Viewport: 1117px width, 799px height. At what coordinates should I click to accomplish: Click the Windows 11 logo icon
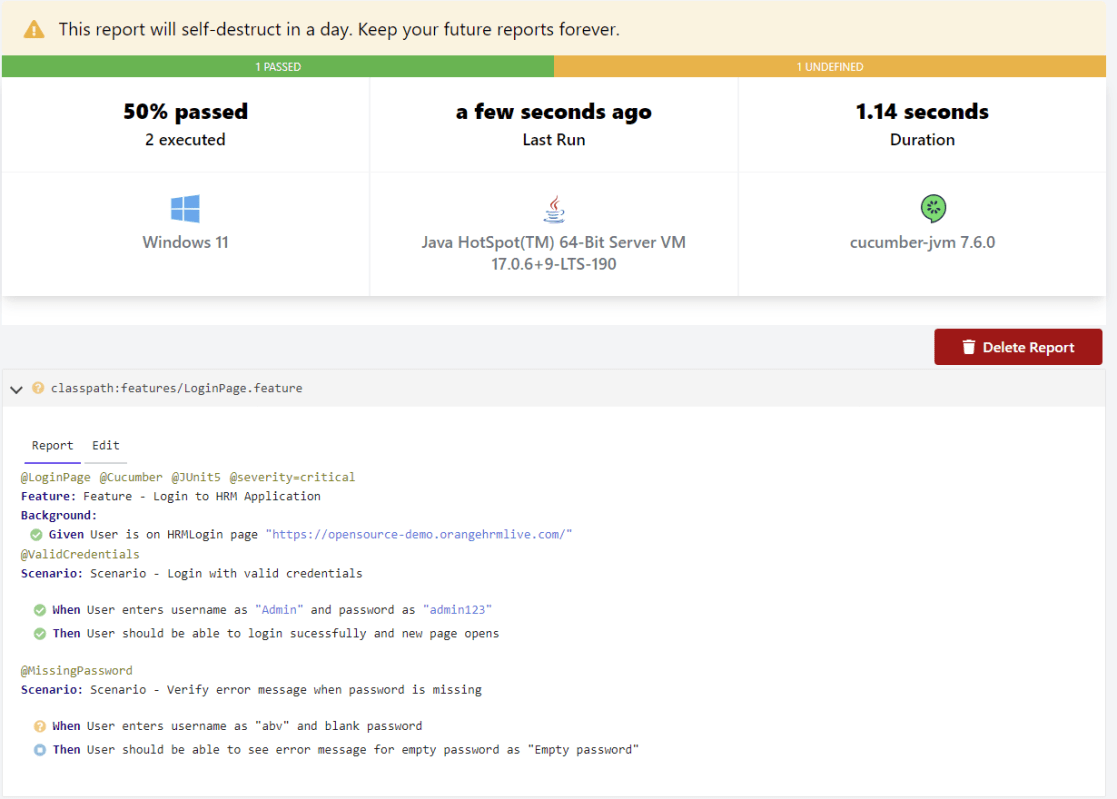pyautogui.click(x=185, y=209)
